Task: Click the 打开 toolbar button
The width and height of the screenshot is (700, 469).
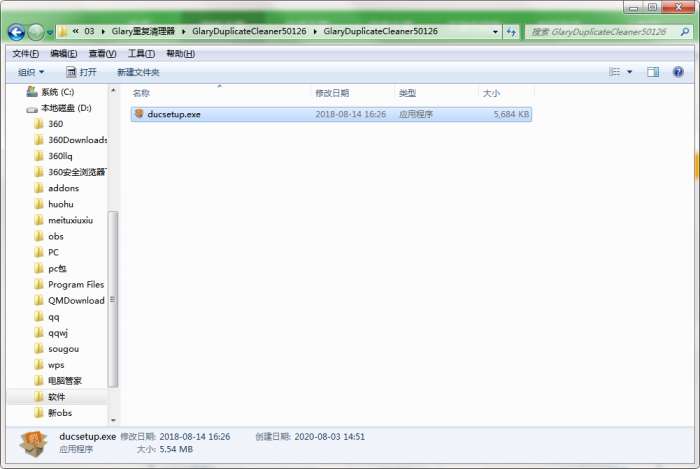Action: (x=81, y=72)
